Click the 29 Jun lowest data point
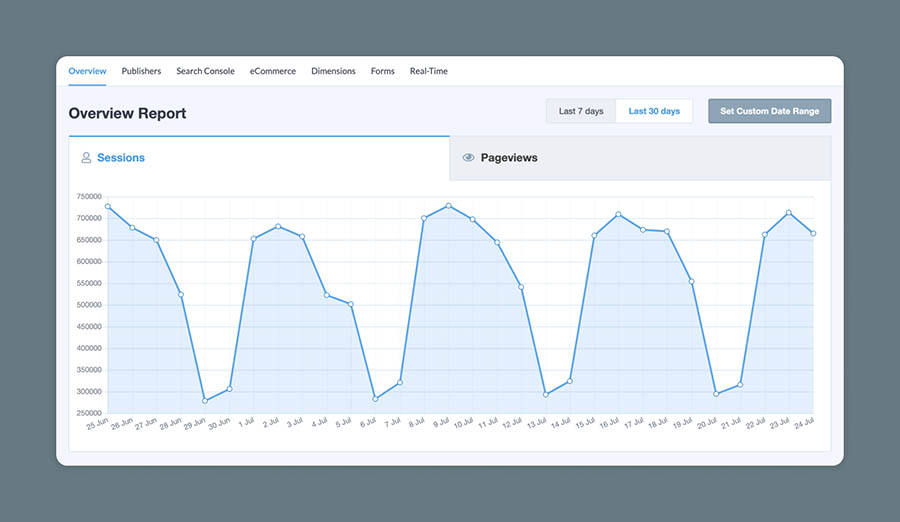900x522 pixels. coord(205,401)
